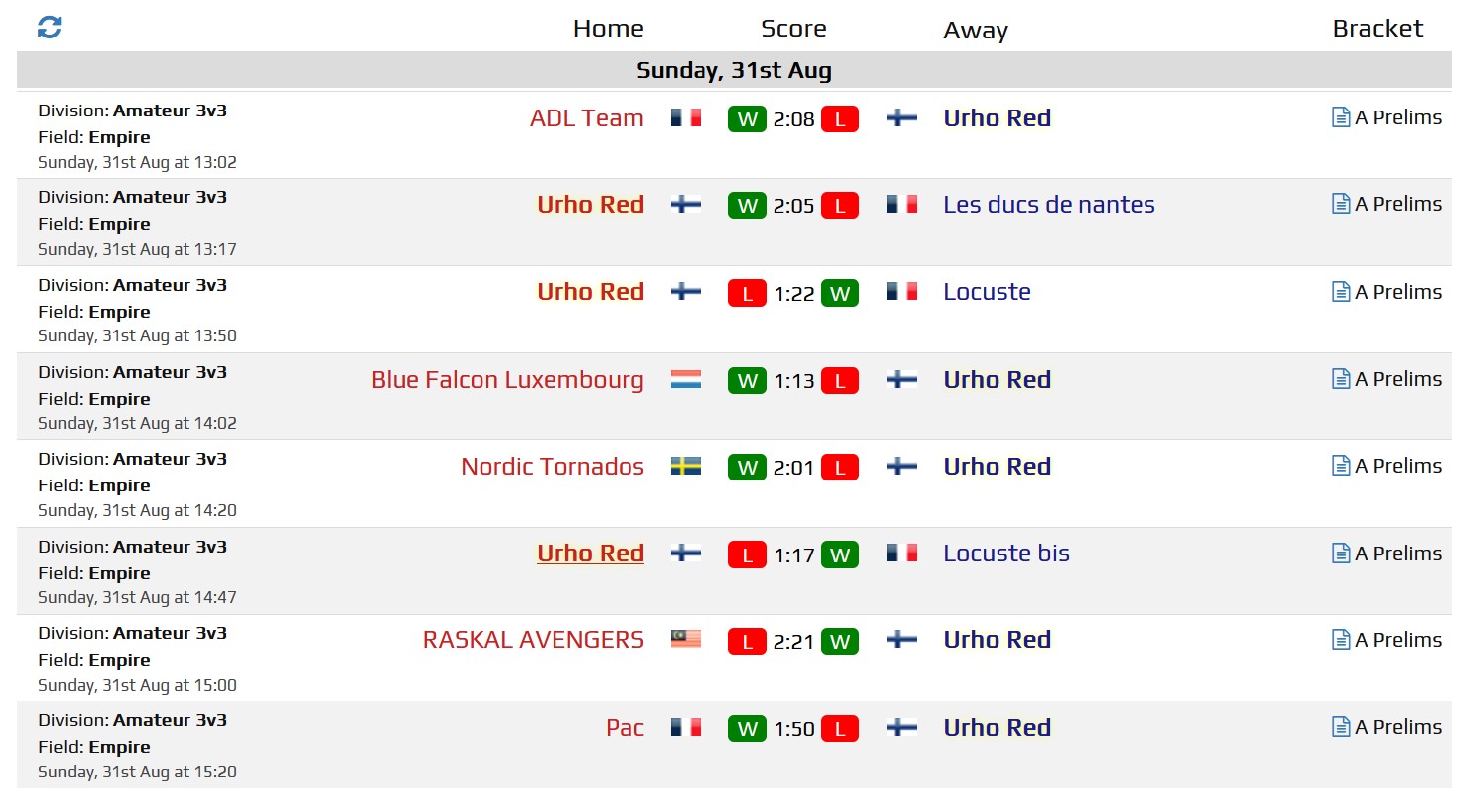Click the French flag beside Les ducs de nantes
The image size is (1479, 812).
pyautogui.click(x=902, y=204)
